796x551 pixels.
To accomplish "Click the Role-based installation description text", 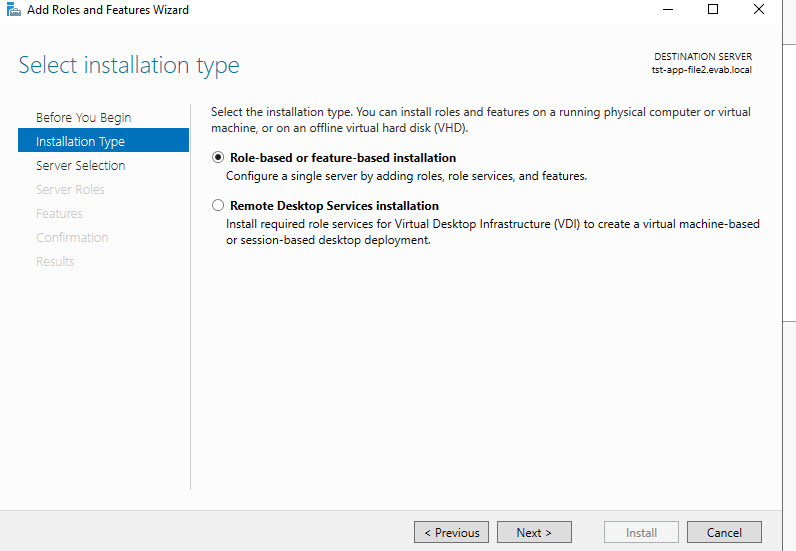I will pyautogui.click(x=406, y=176).
